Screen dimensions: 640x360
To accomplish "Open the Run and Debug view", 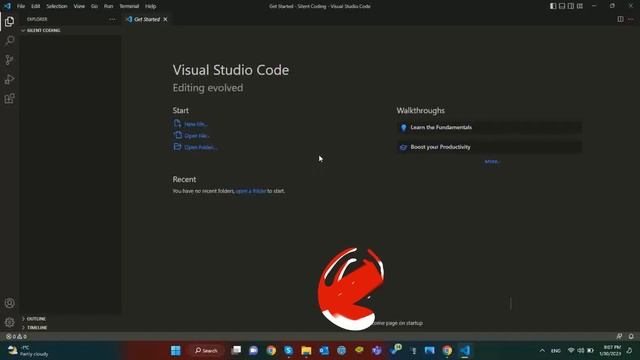I will (9, 79).
